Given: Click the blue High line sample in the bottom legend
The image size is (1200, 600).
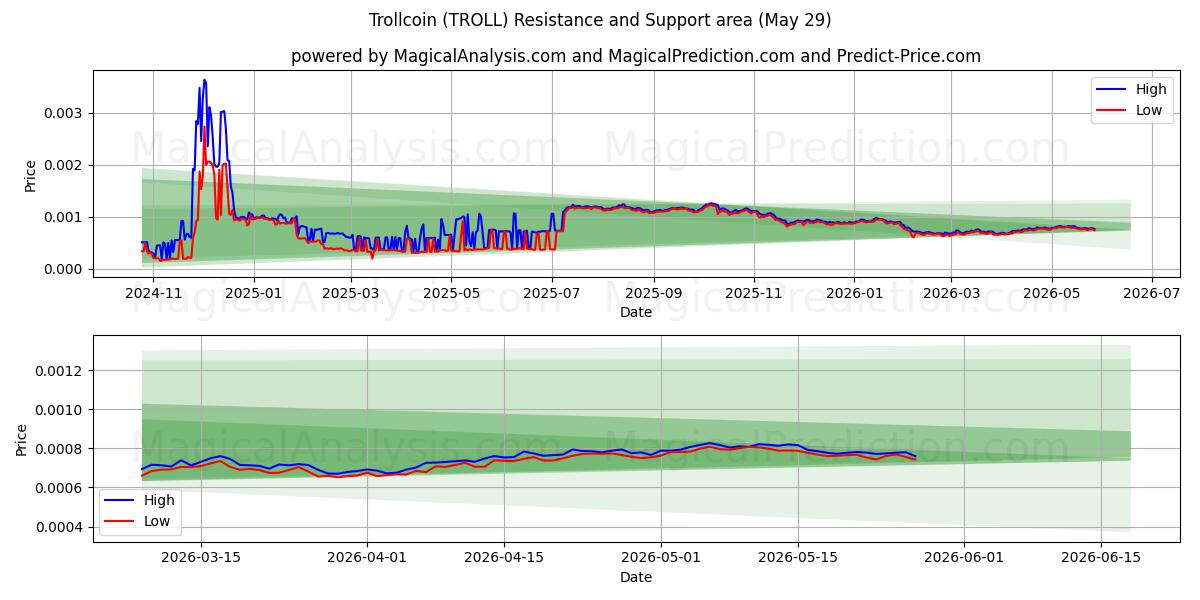Looking at the screenshot, I should click(120, 501).
